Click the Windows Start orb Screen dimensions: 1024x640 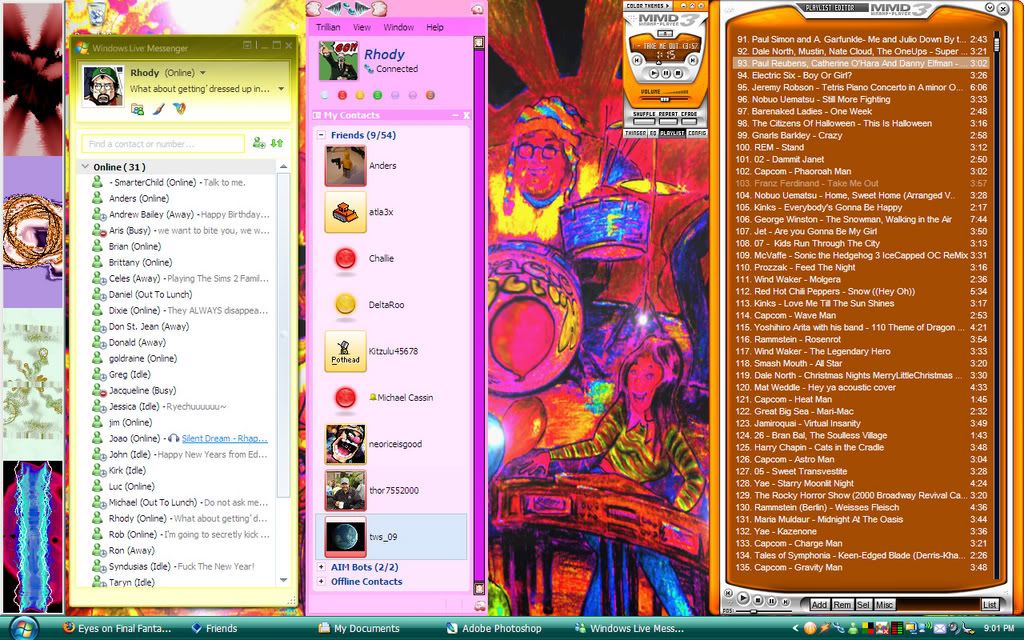click(x=24, y=628)
